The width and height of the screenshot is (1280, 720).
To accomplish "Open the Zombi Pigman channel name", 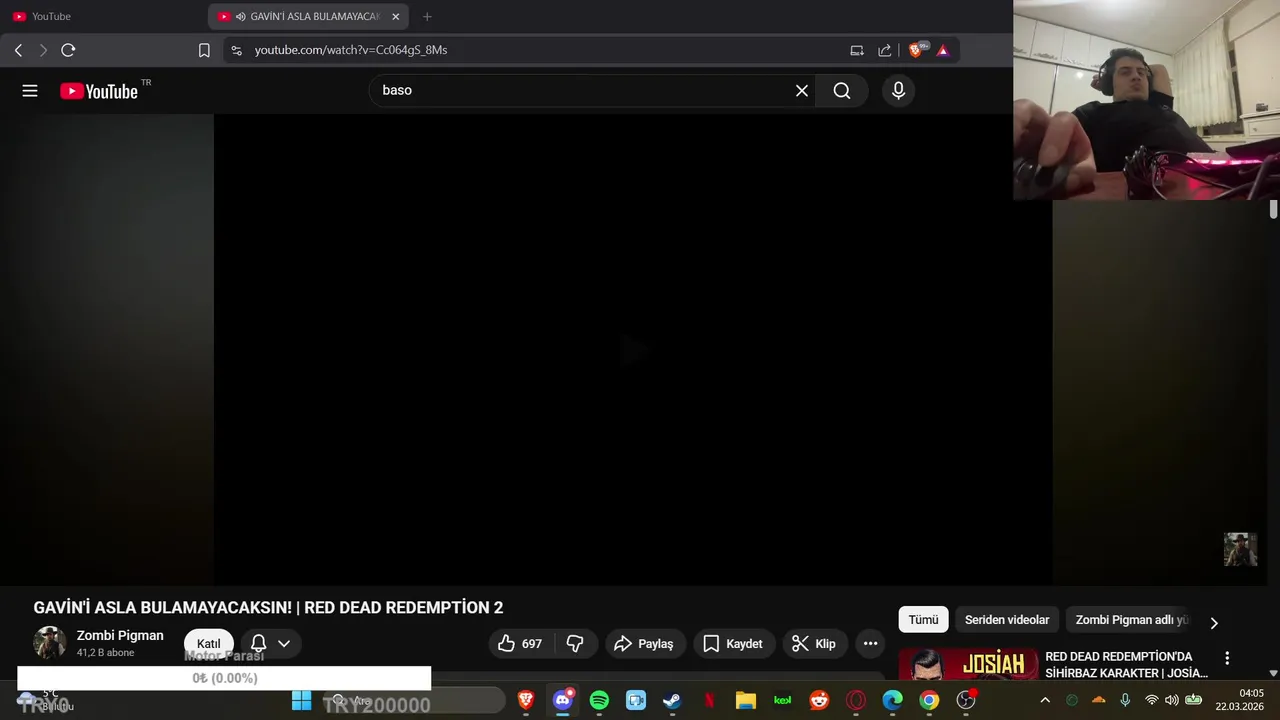I will coord(120,635).
